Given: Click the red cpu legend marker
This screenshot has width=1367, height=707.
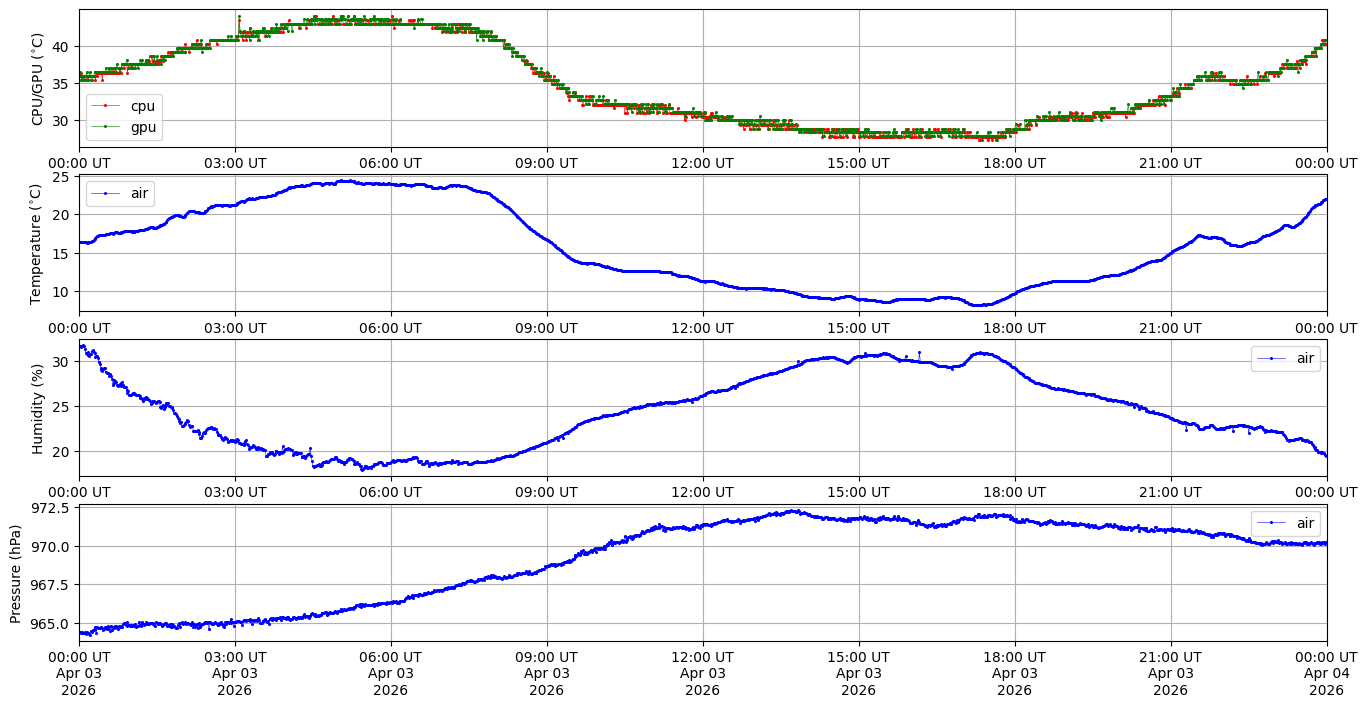Looking at the screenshot, I should click(105, 106).
